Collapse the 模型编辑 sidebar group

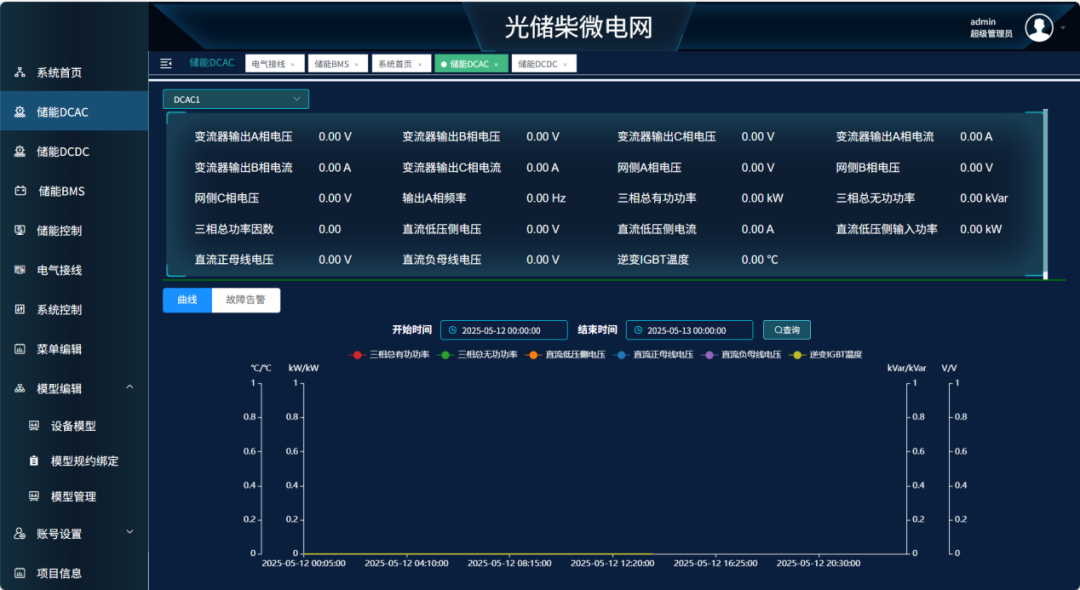click(129, 388)
